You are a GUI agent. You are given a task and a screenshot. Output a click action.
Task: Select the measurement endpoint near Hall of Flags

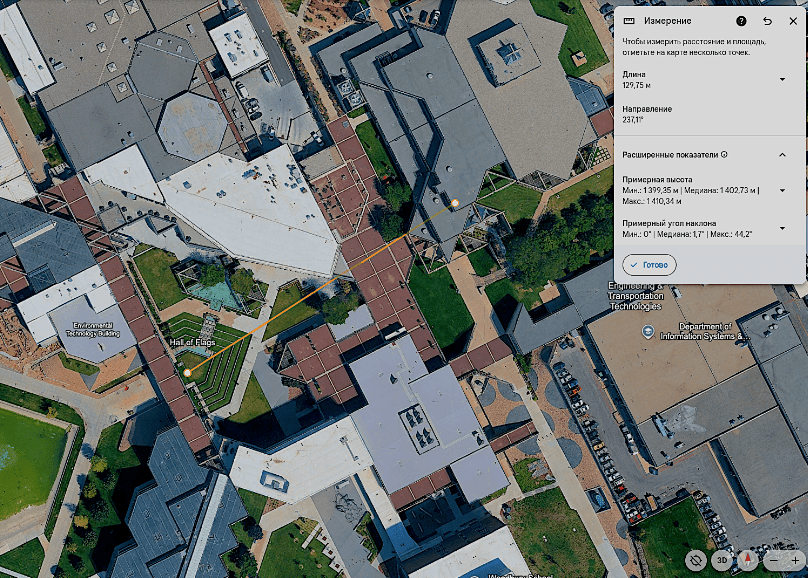click(x=187, y=373)
